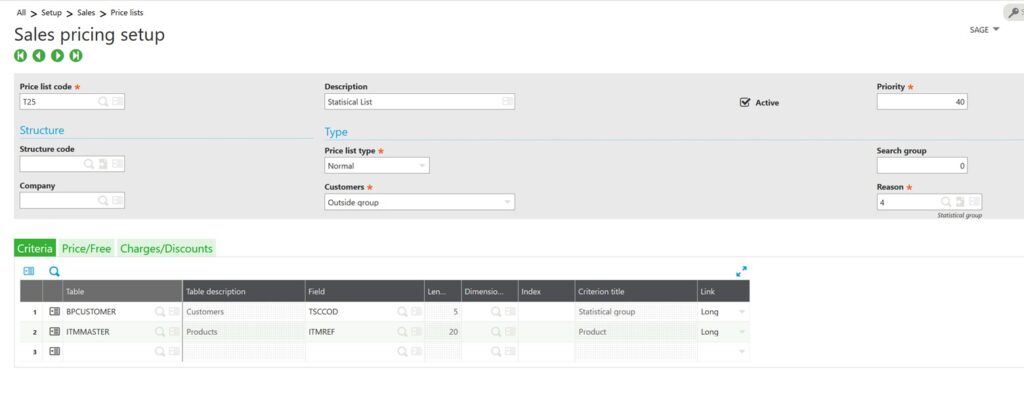This screenshot has height=399, width=1024.
Task: Switch grid to card view icon
Action: [x=29, y=271]
